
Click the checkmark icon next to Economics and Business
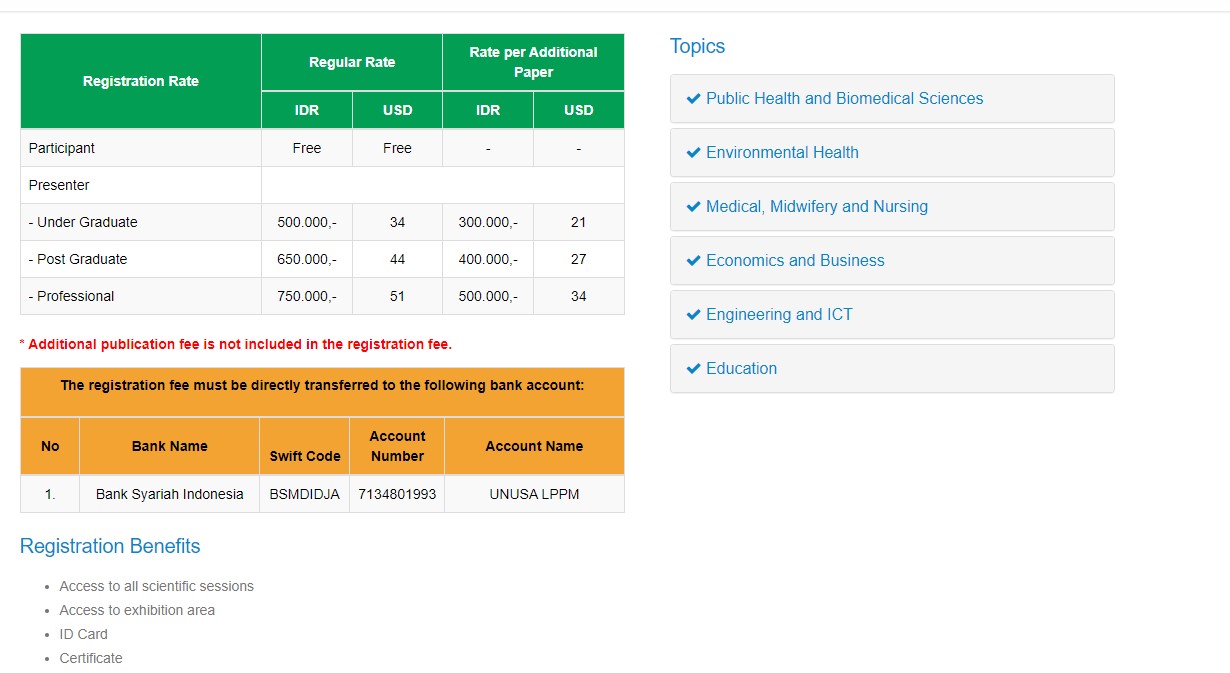pyautogui.click(x=693, y=261)
